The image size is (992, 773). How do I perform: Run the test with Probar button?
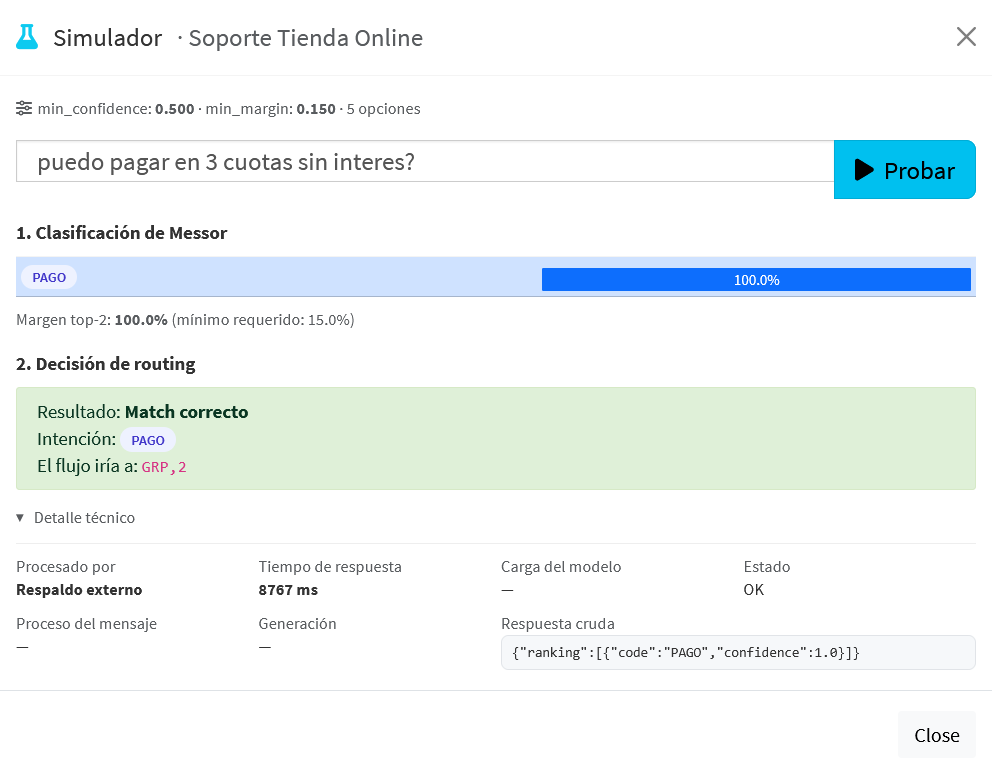click(x=905, y=170)
